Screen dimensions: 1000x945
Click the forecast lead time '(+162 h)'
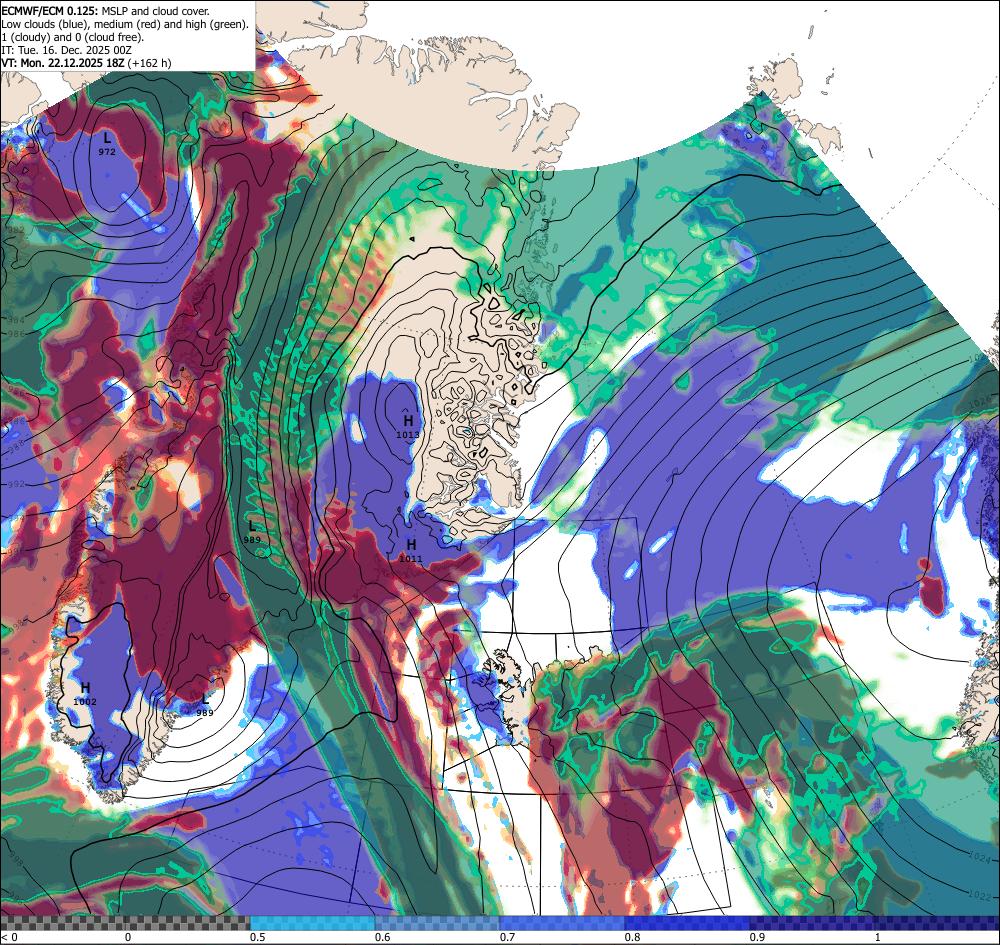click(149, 62)
